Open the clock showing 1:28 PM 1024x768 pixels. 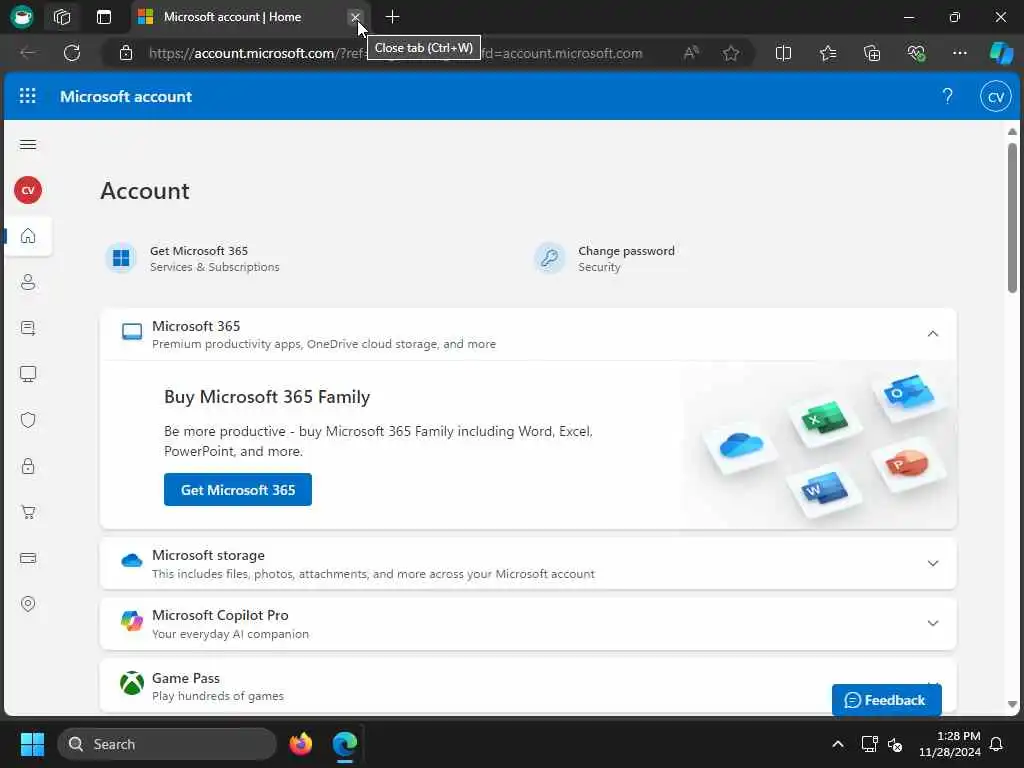point(949,744)
